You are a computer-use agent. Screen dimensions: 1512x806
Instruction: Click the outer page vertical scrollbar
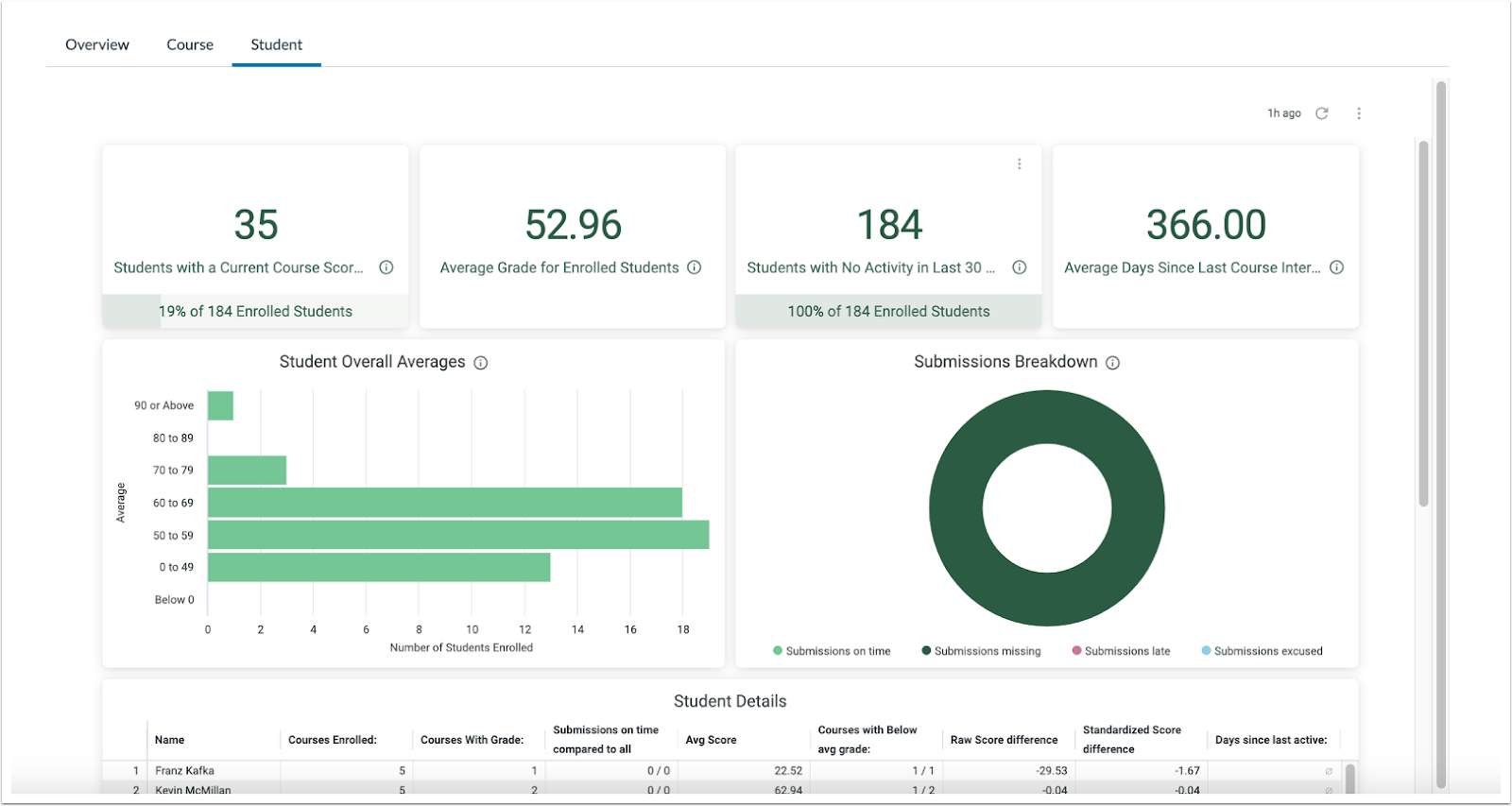(x=1441, y=435)
